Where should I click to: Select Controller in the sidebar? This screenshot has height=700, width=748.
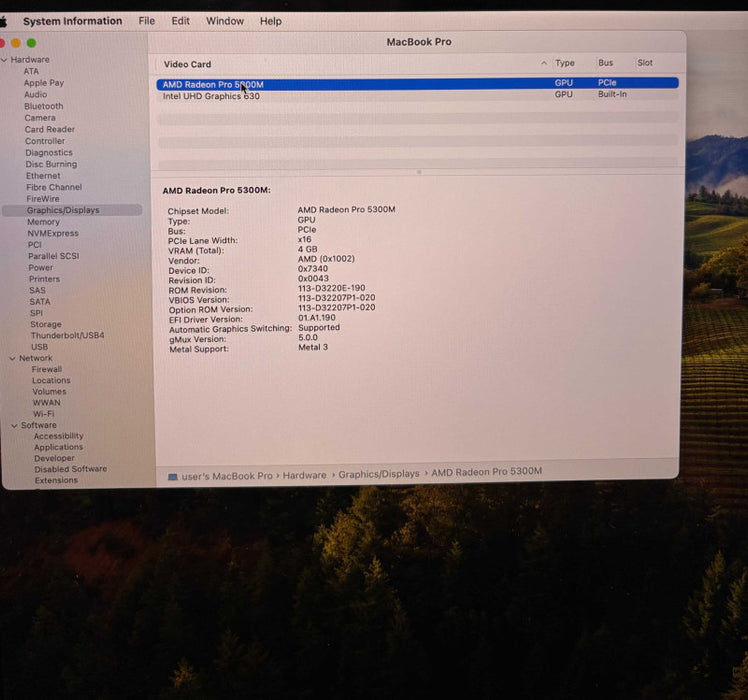pos(45,141)
